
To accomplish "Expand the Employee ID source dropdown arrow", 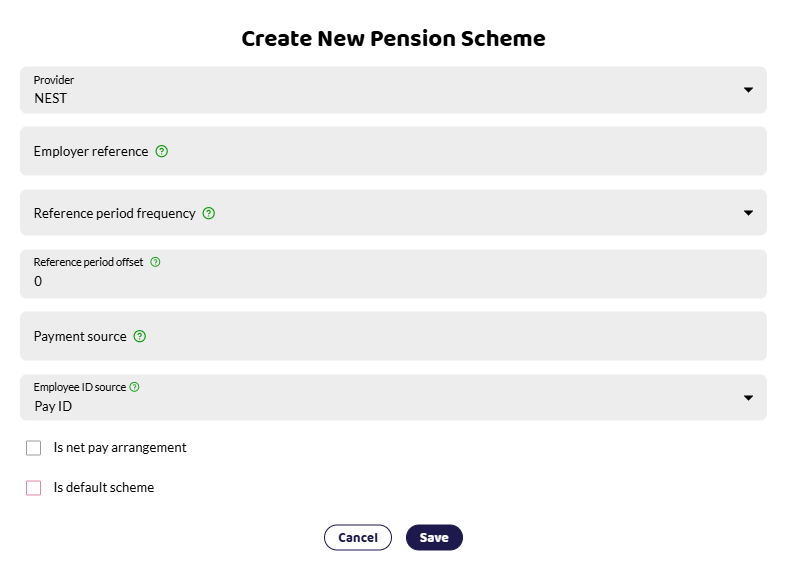I will coord(748,398).
